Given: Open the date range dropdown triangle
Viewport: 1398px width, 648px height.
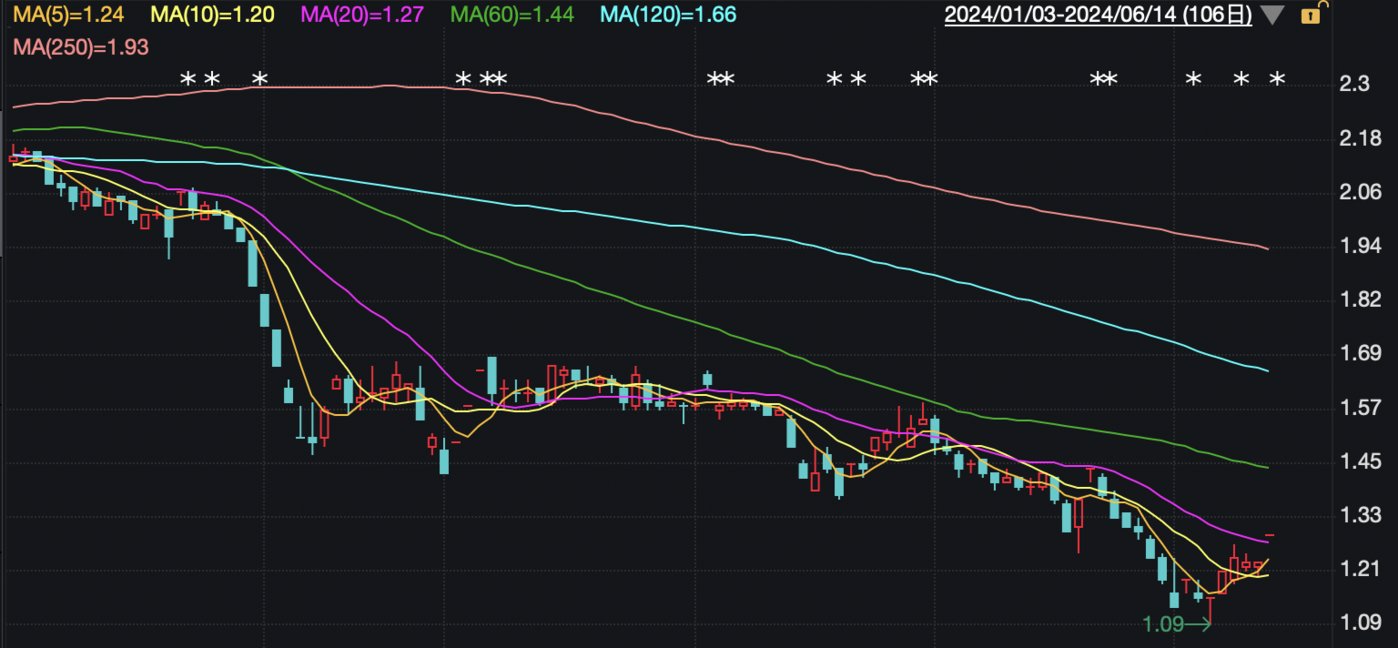Looking at the screenshot, I should (1272, 15).
